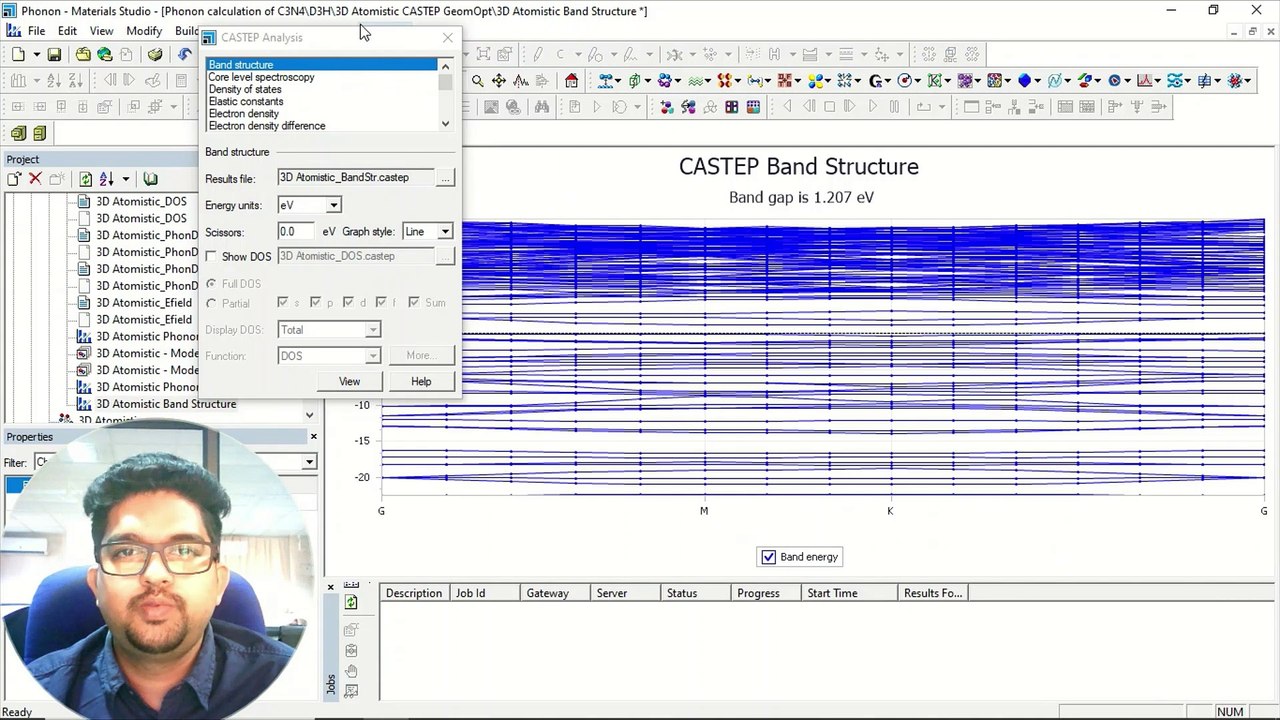Toggle the p orbital checkbox

pos(315,302)
